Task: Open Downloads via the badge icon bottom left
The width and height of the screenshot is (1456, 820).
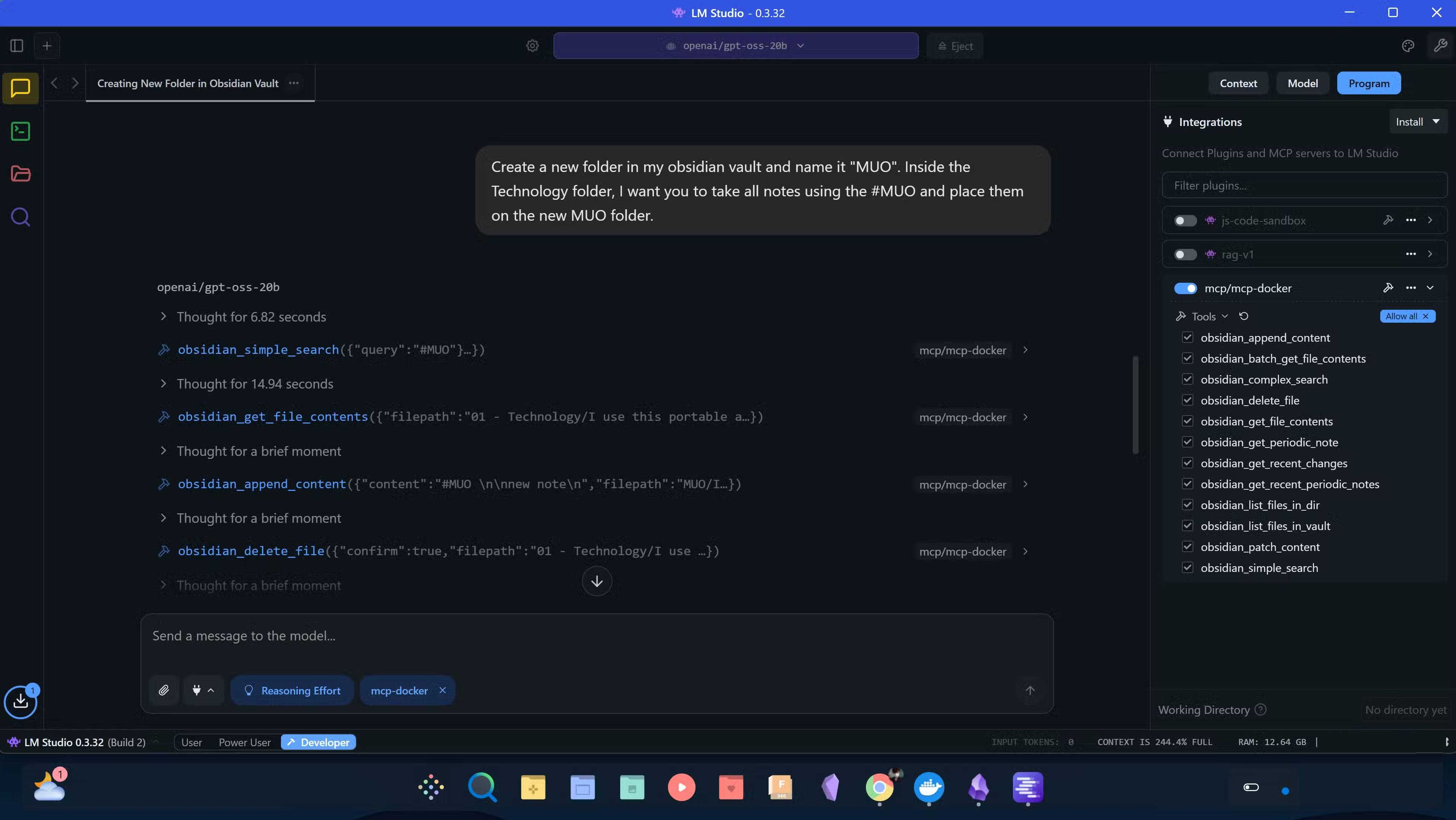Action: 20,701
